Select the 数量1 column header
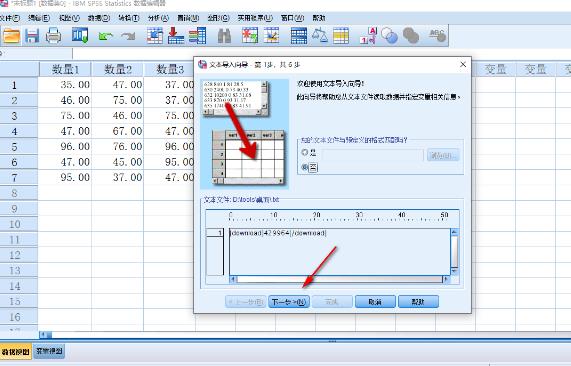 pyautogui.click(x=66, y=69)
